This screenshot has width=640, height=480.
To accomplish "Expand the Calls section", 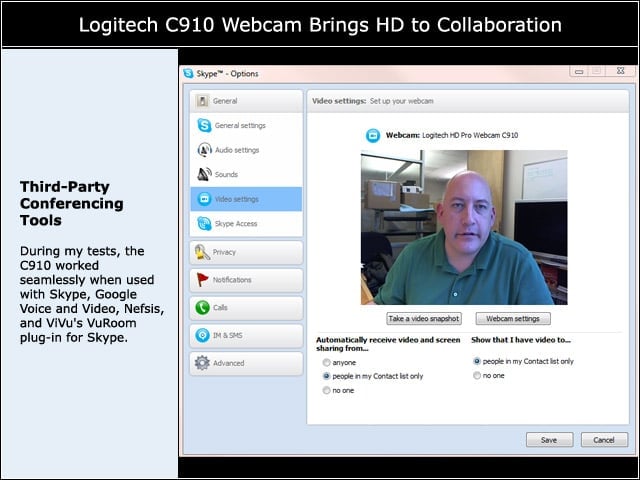I will tap(246, 308).
